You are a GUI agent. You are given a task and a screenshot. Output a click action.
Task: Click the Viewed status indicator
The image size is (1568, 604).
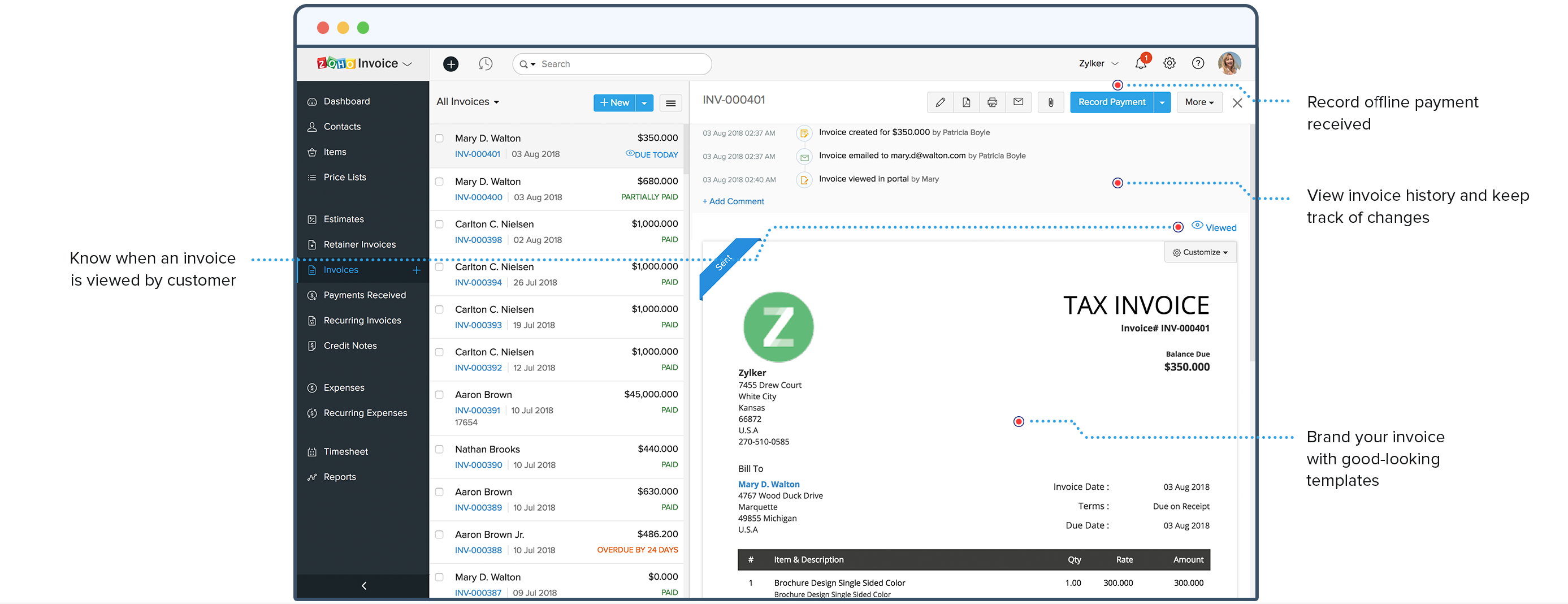tap(1214, 227)
